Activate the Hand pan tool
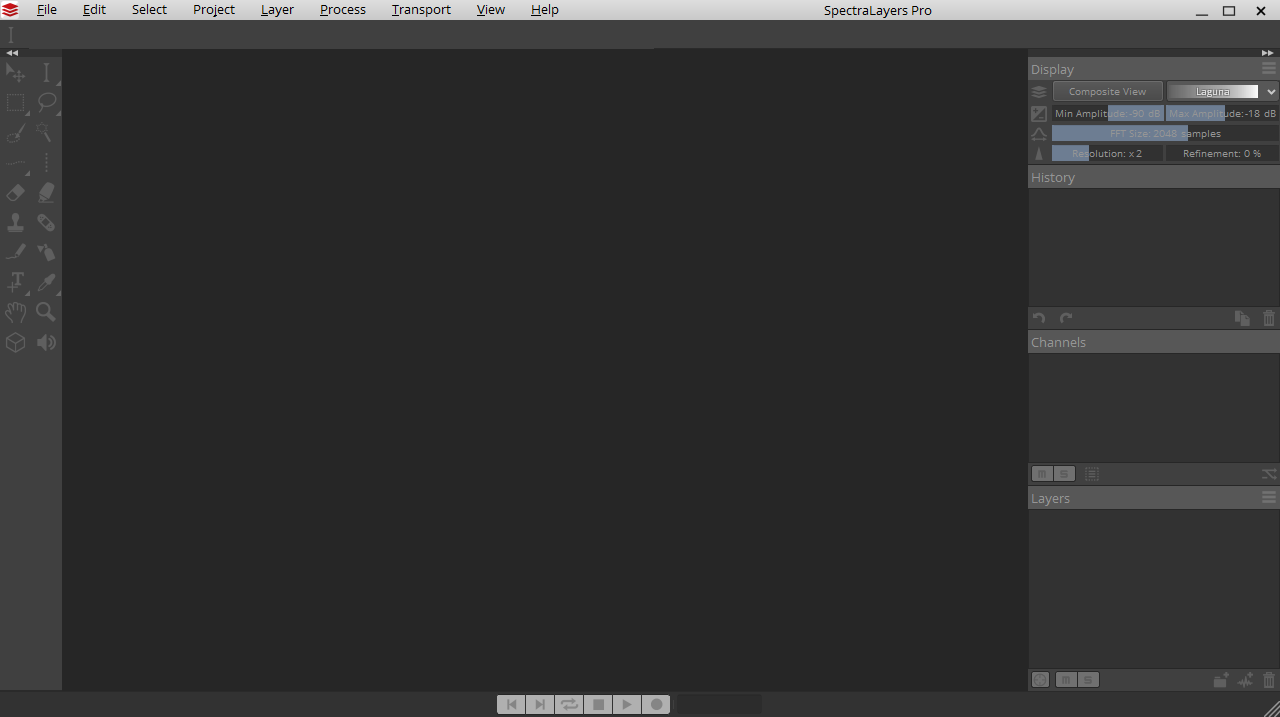The image size is (1280, 717). coord(16,312)
